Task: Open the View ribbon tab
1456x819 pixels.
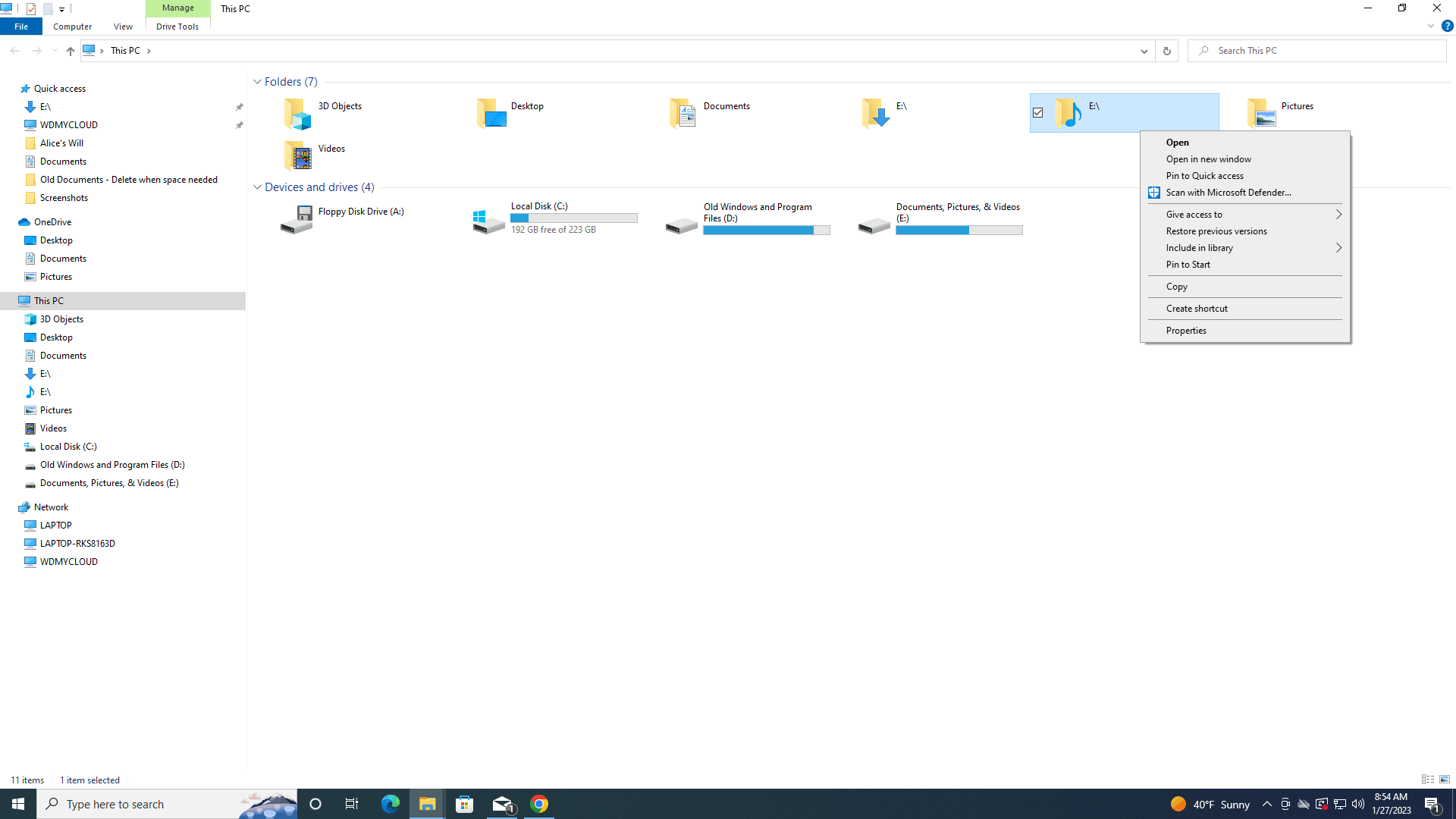Action: click(x=123, y=27)
